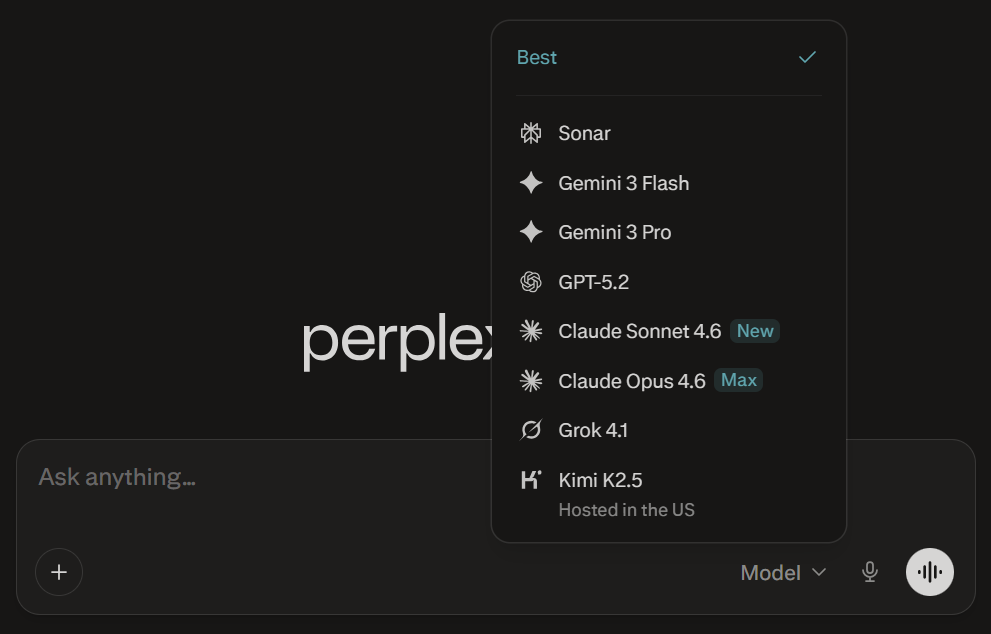
Task: Click the plus button to attach files
Action: [x=59, y=572]
